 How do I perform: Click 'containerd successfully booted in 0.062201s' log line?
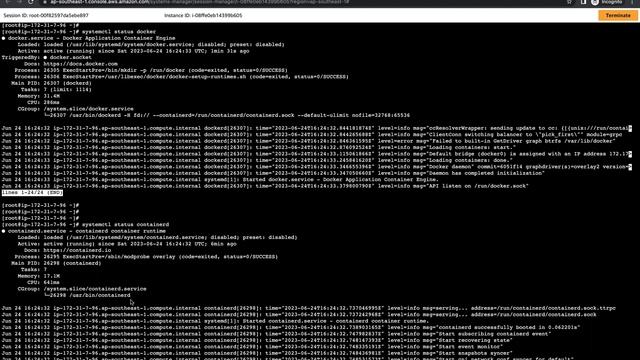coord(291,327)
